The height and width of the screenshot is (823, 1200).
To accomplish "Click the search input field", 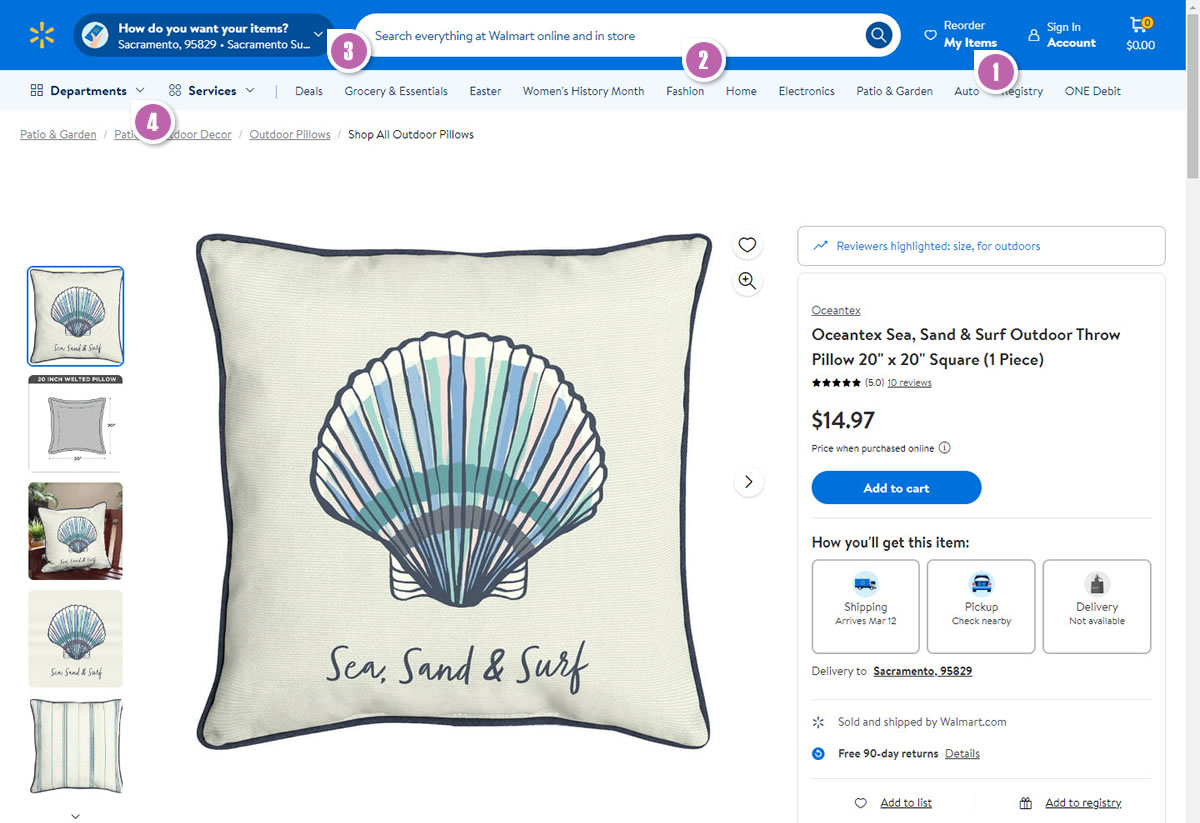I will tap(610, 36).
